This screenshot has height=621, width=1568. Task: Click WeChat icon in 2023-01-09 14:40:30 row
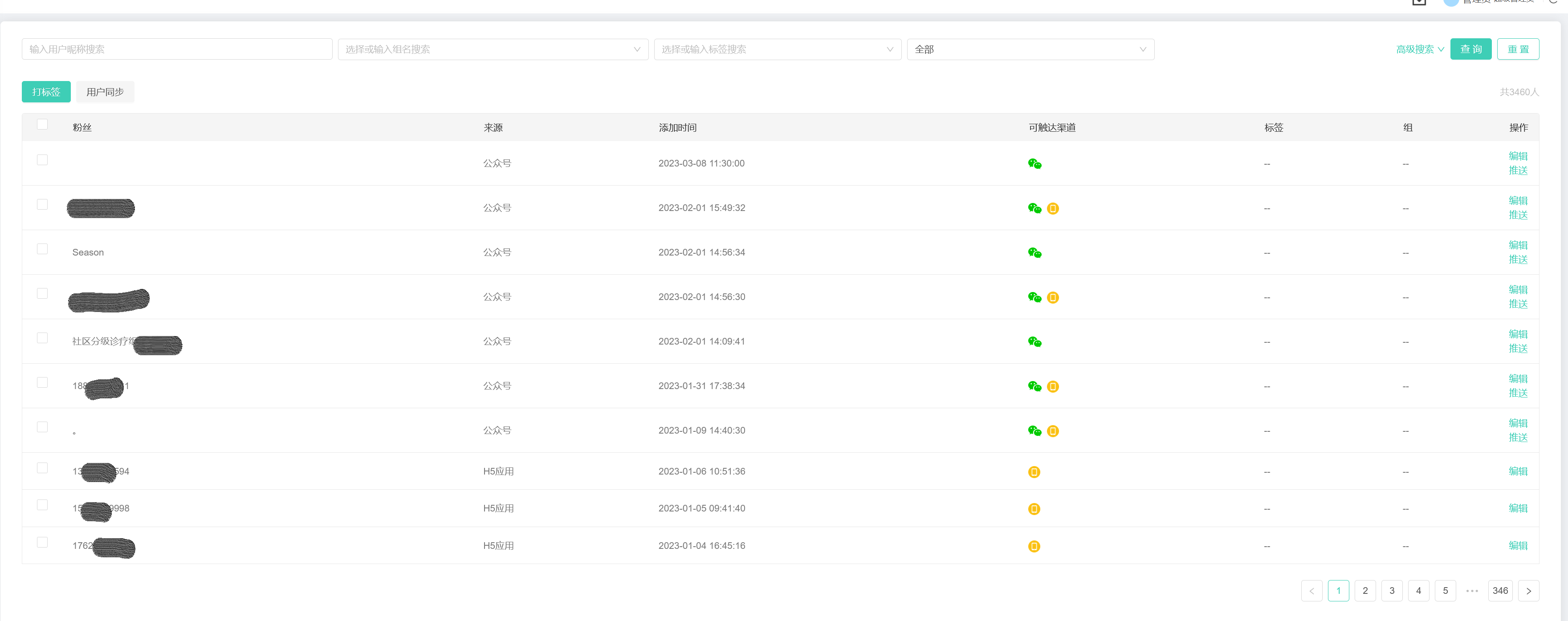1034,430
